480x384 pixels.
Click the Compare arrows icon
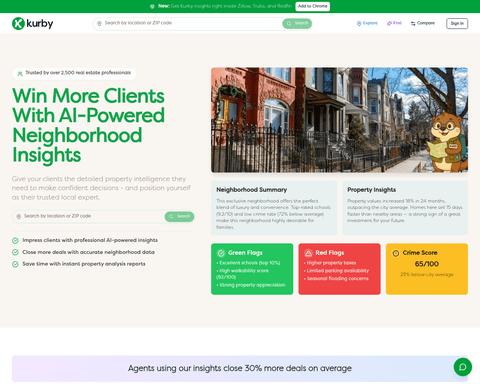[413, 23]
